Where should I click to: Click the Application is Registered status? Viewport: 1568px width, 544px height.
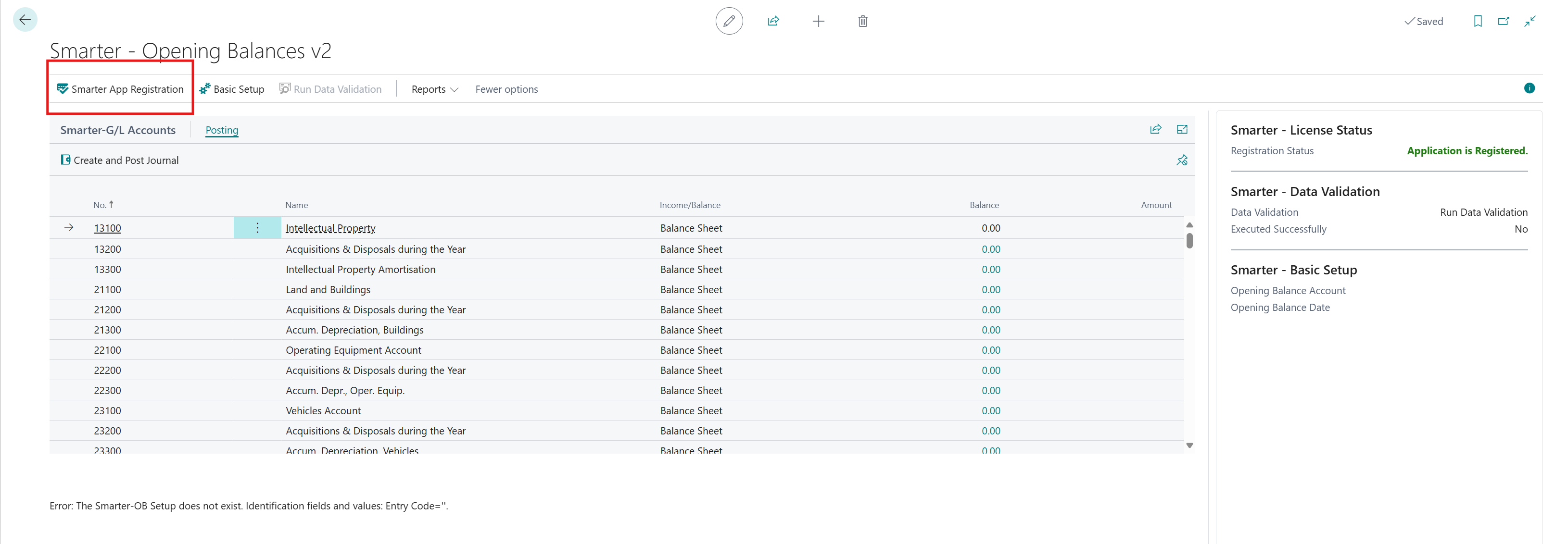(1467, 151)
